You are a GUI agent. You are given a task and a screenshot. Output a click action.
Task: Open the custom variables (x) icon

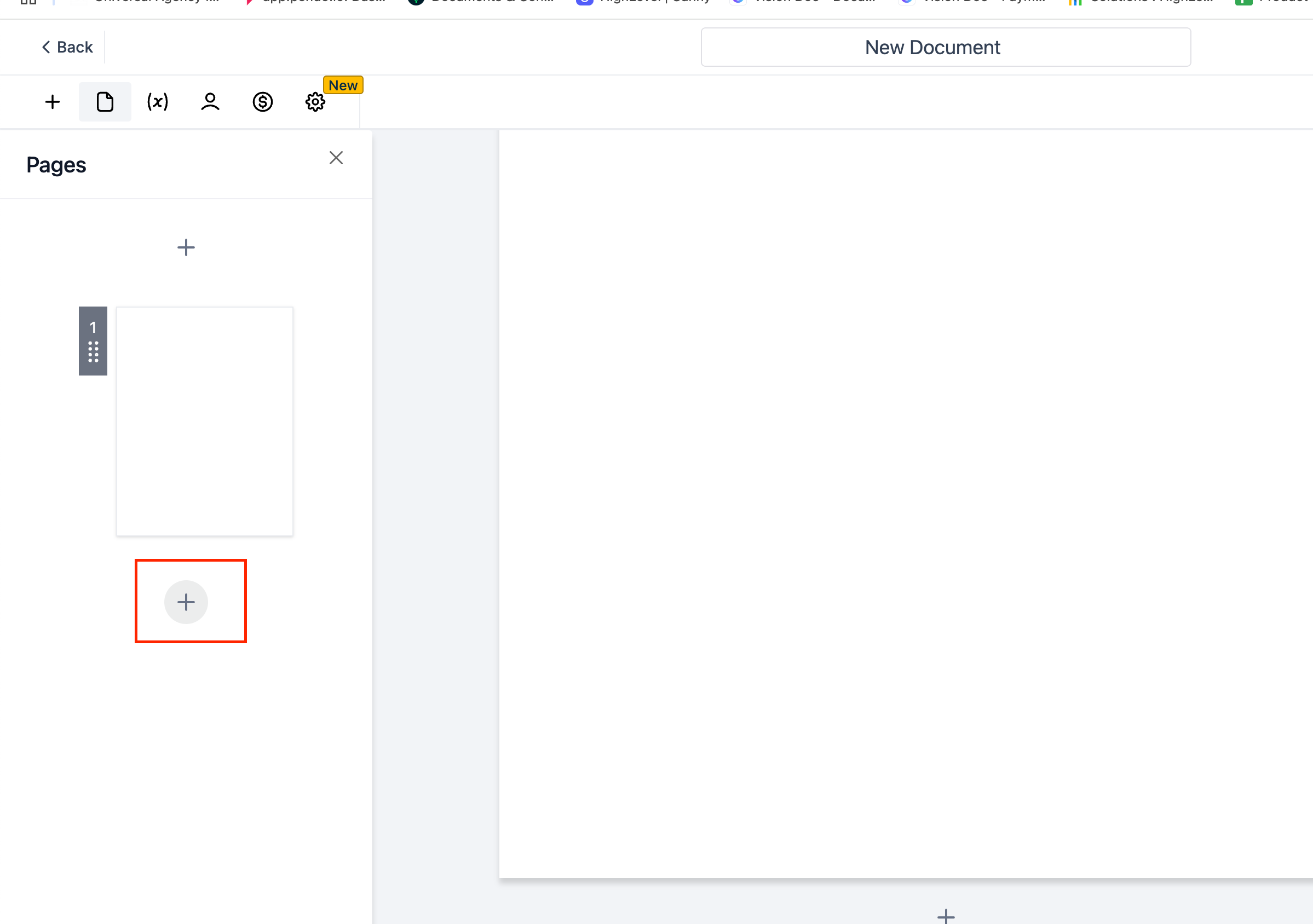(157, 102)
